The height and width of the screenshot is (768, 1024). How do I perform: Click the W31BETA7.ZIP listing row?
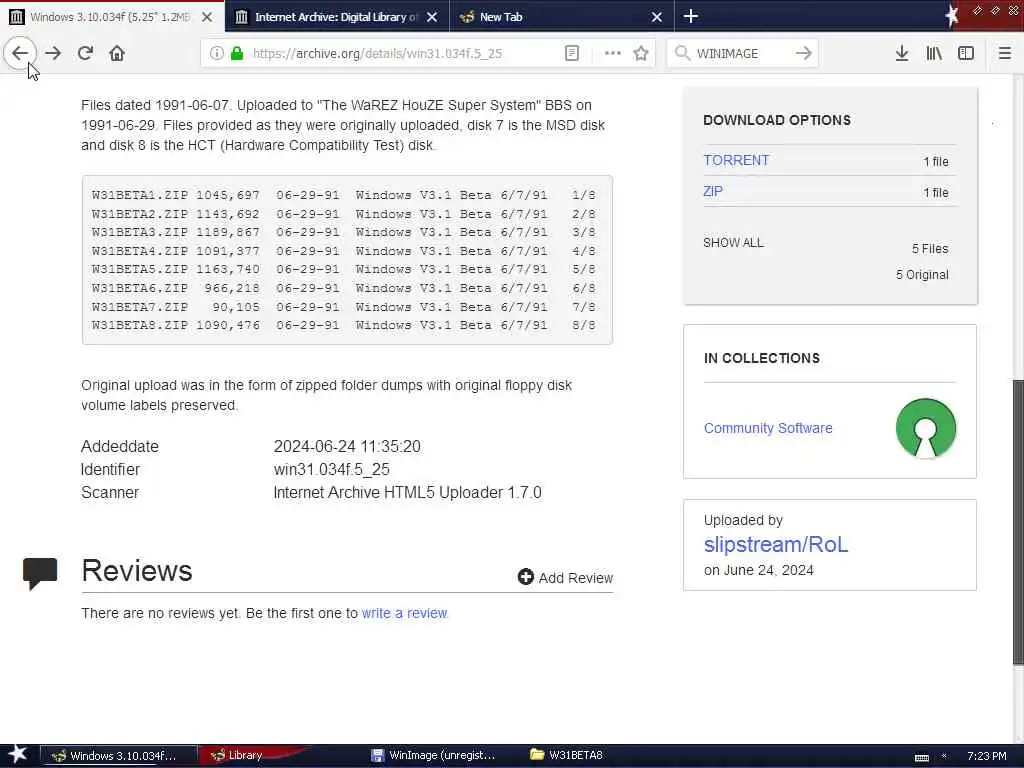(x=344, y=306)
